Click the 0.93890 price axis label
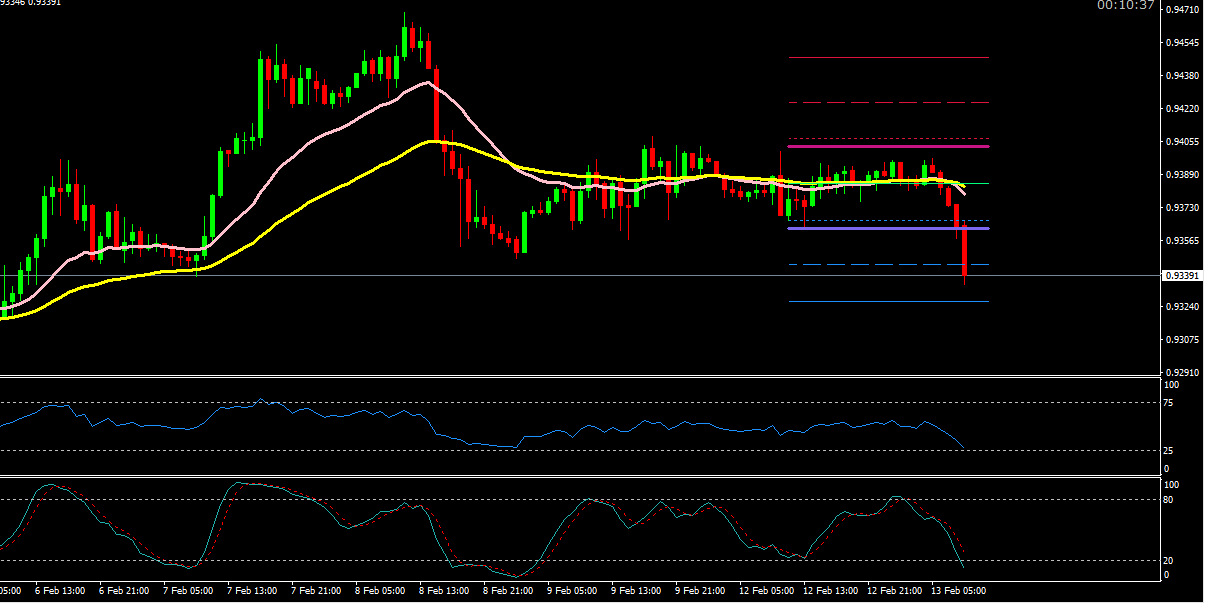This screenshot has width=1205, height=603. tap(1185, 175)
